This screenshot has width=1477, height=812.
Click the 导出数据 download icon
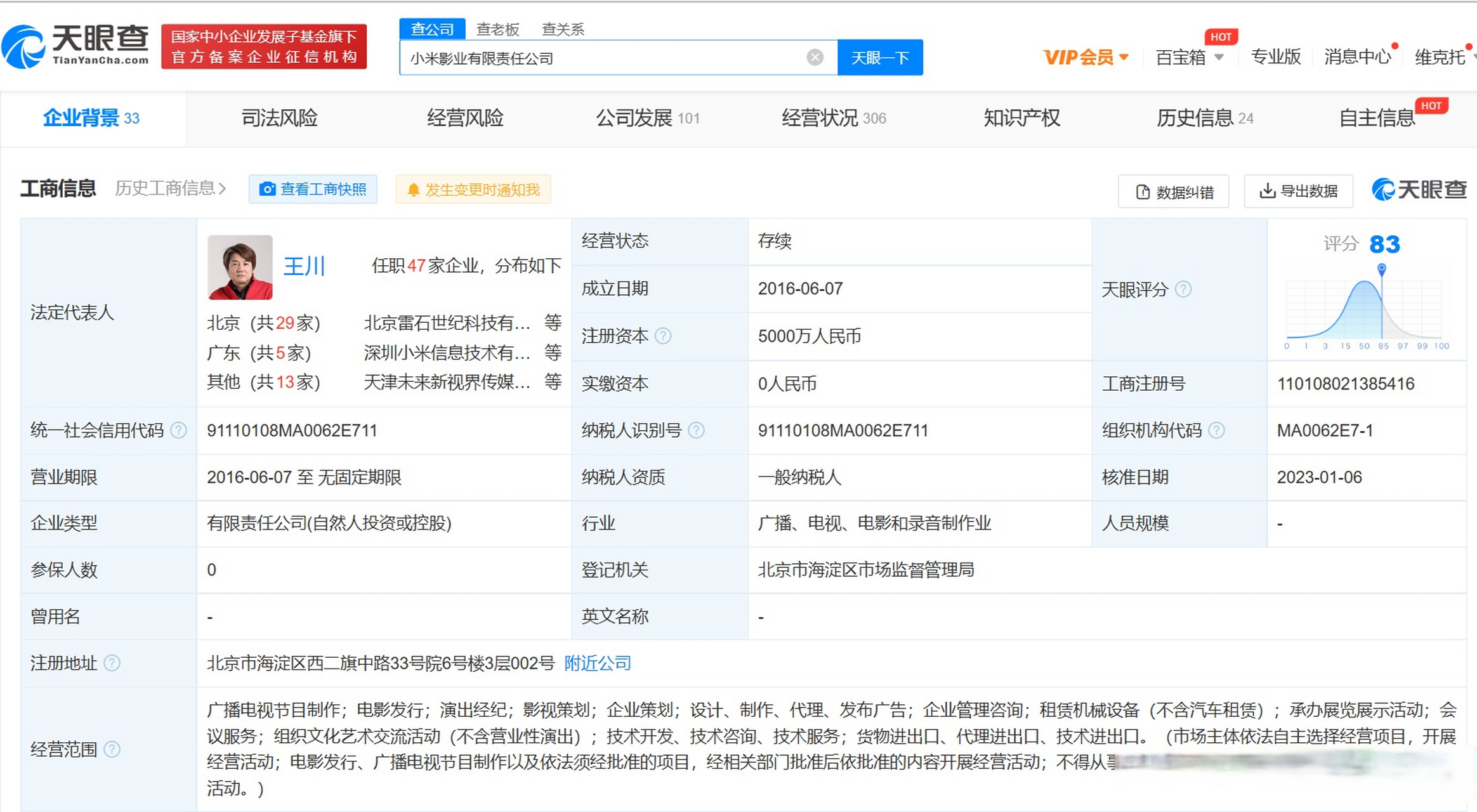(1268, 191)
